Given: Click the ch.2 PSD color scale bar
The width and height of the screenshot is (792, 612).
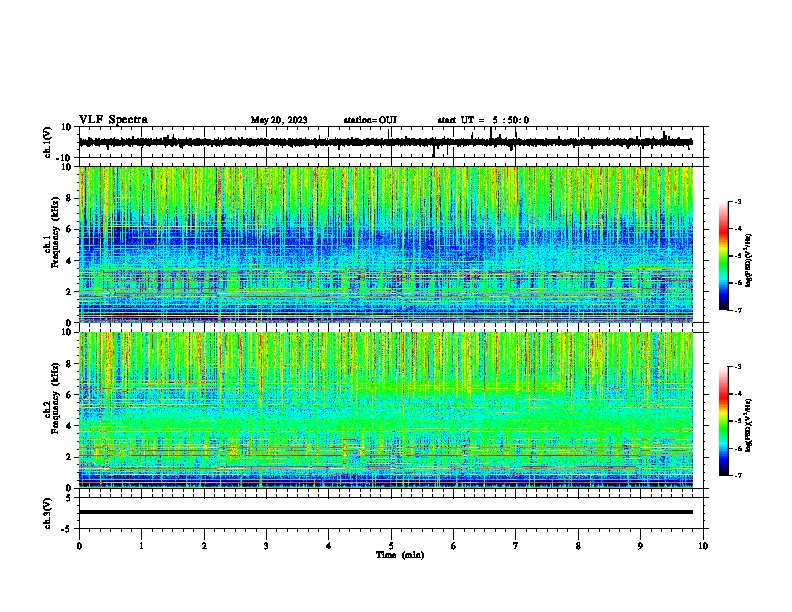Looking at the screenshot, I should [724, 421].
